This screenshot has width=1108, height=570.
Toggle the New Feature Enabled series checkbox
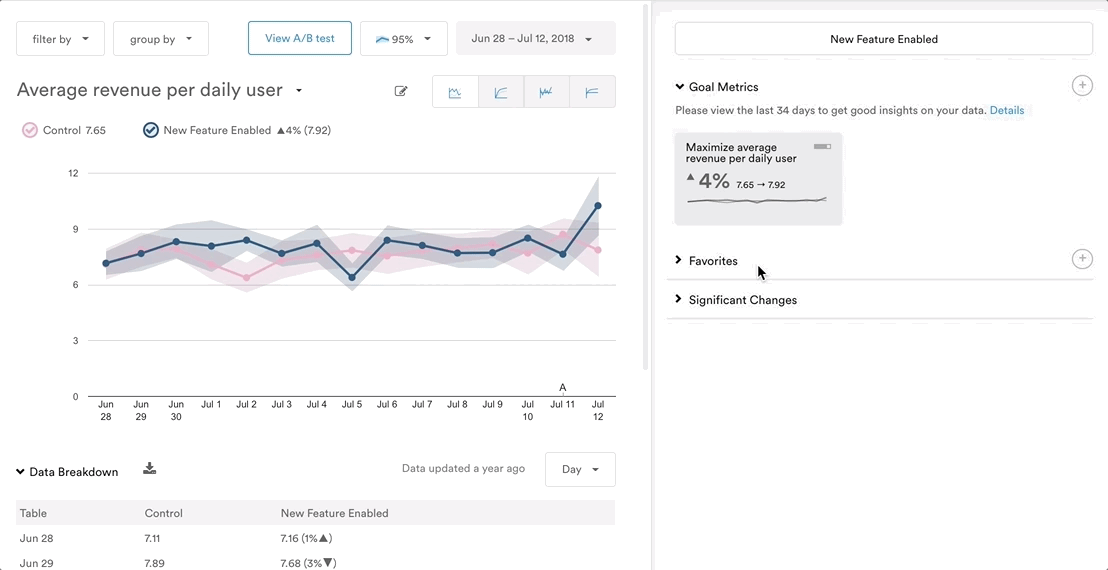click(x=151, y=130)
